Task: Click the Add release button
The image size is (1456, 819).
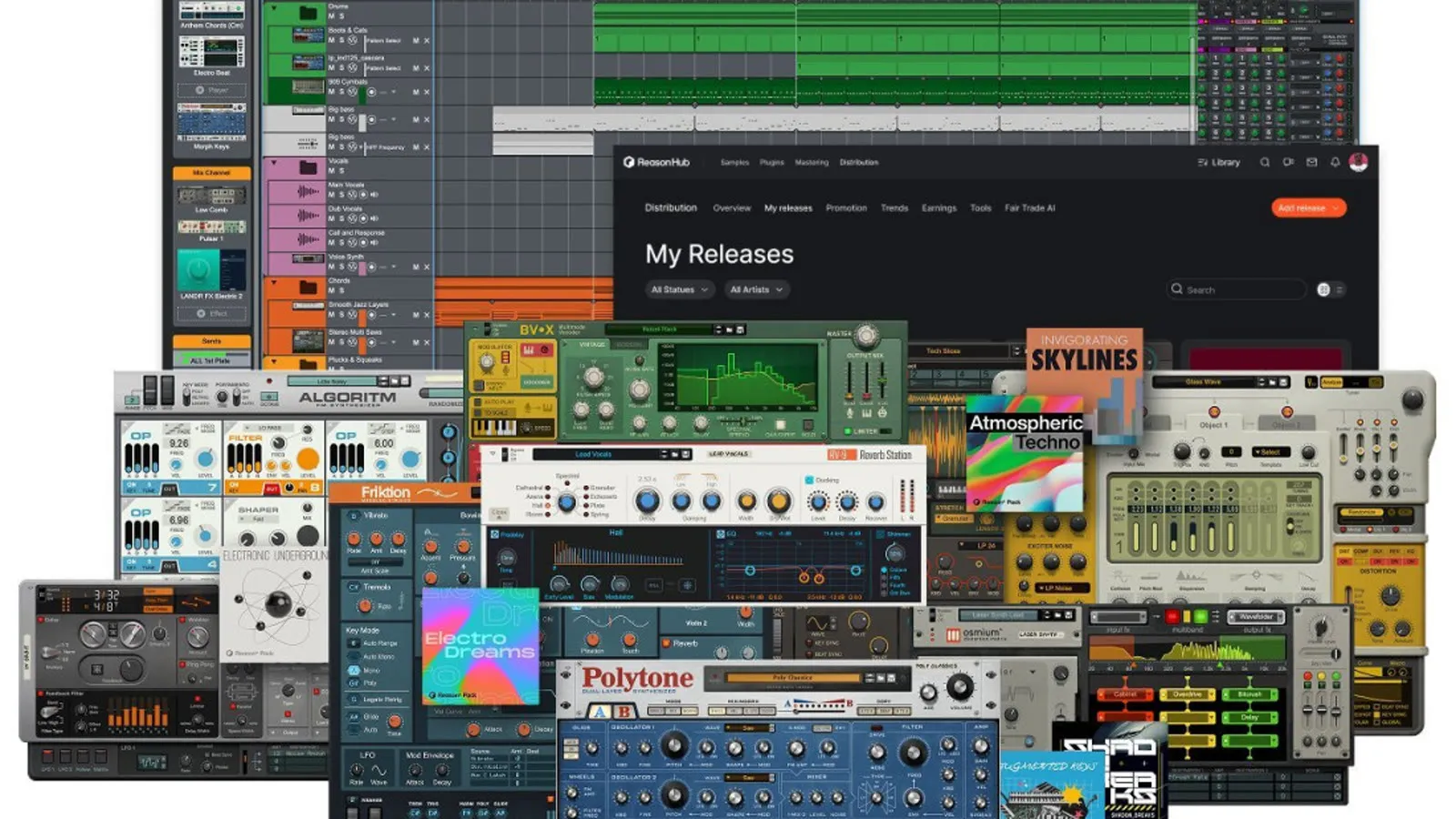Action: [1308, 208]
